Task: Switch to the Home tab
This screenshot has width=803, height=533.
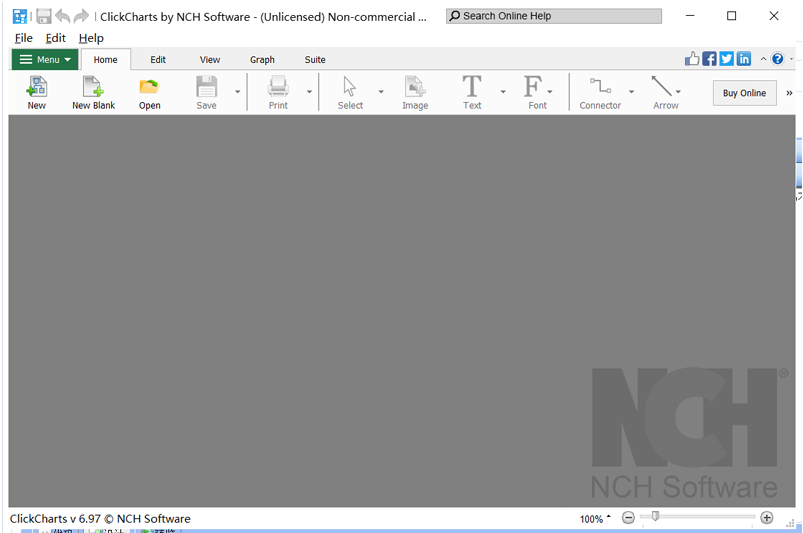Action: click(105, 59)
